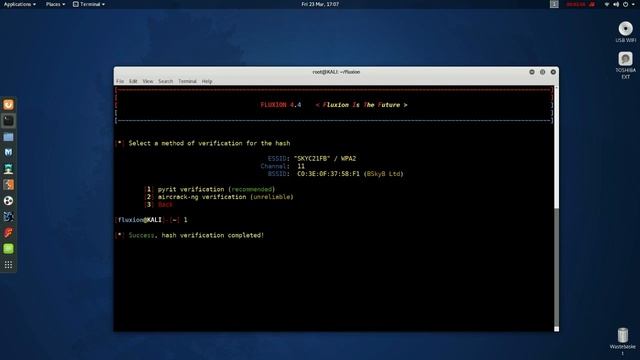Launch Metasploit 'M' icon in the dock
The height and width of the screenshot is (360, 640).
click(x=8, y=153)
